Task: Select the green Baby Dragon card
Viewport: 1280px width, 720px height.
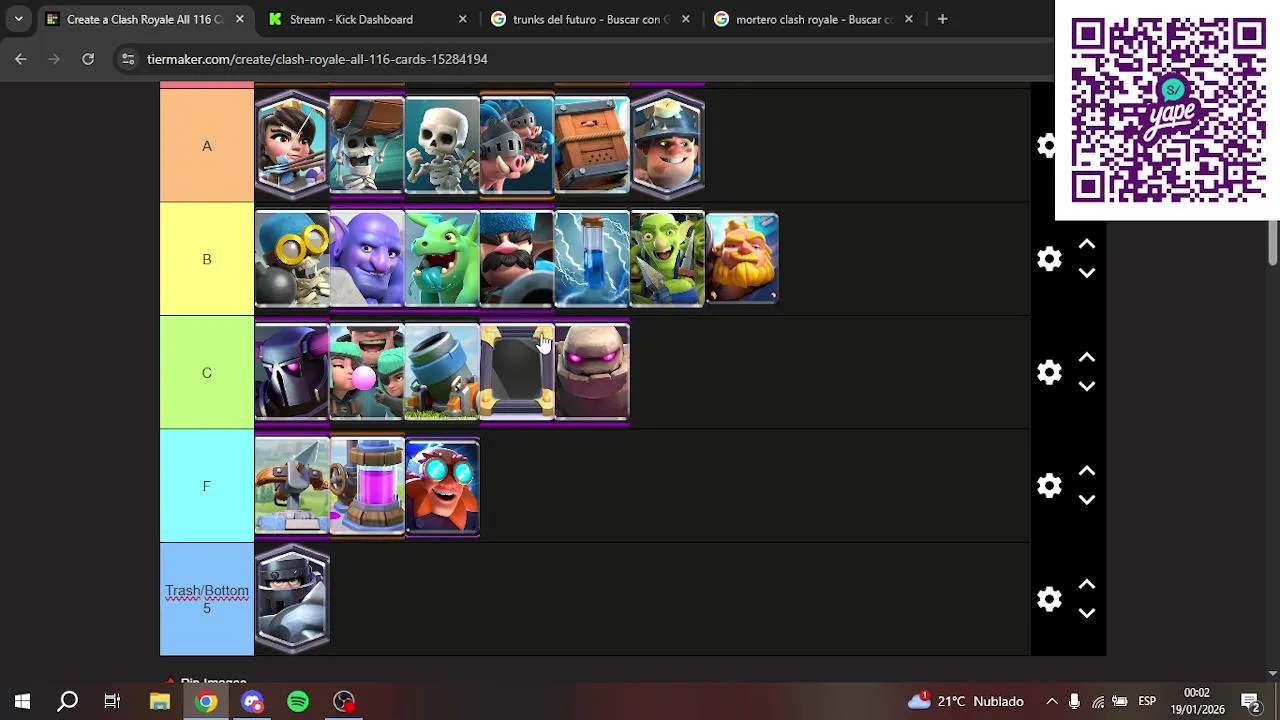Action: coord(442,259)
